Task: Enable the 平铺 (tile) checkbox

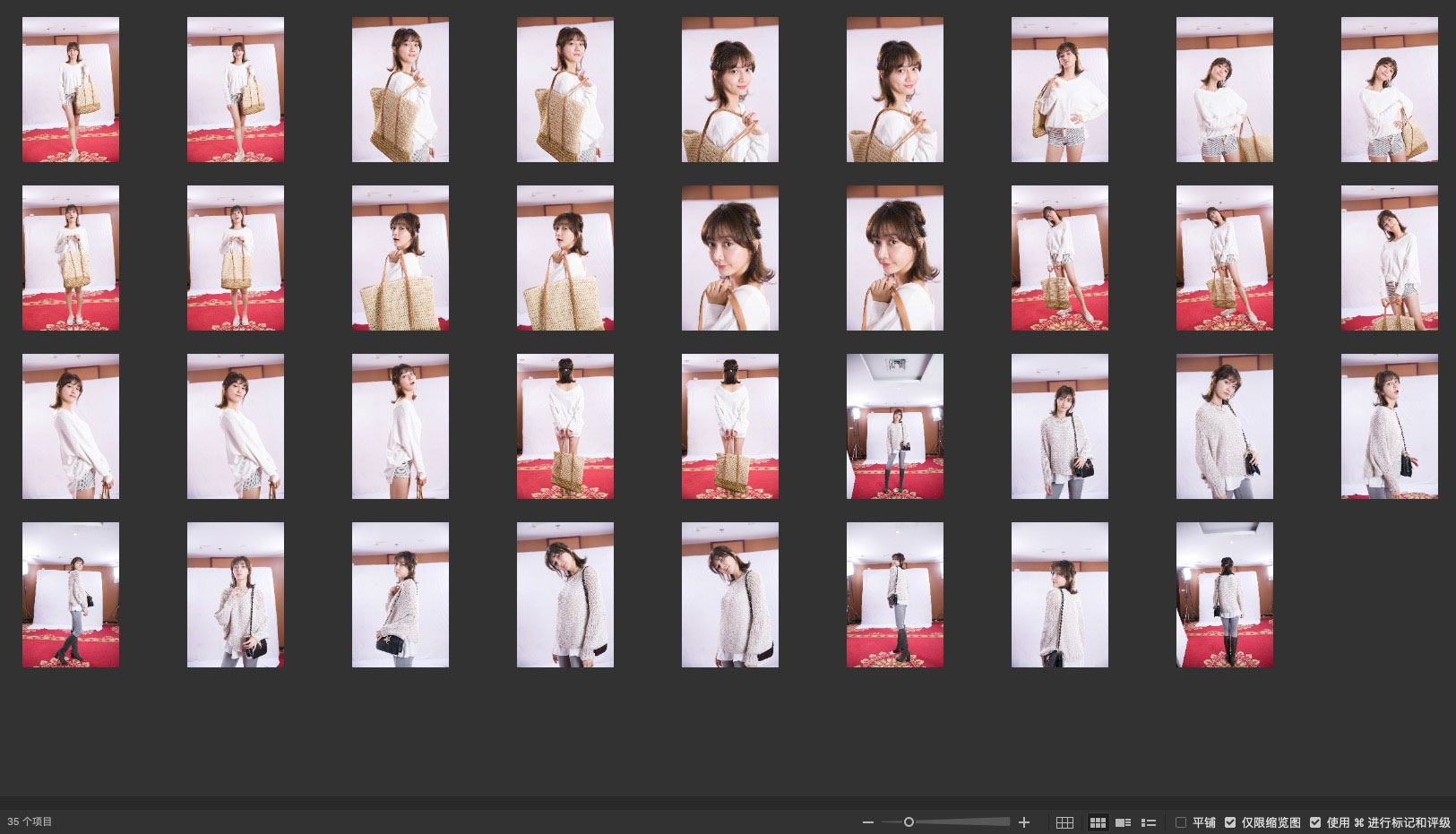Action: point(1181,822)
